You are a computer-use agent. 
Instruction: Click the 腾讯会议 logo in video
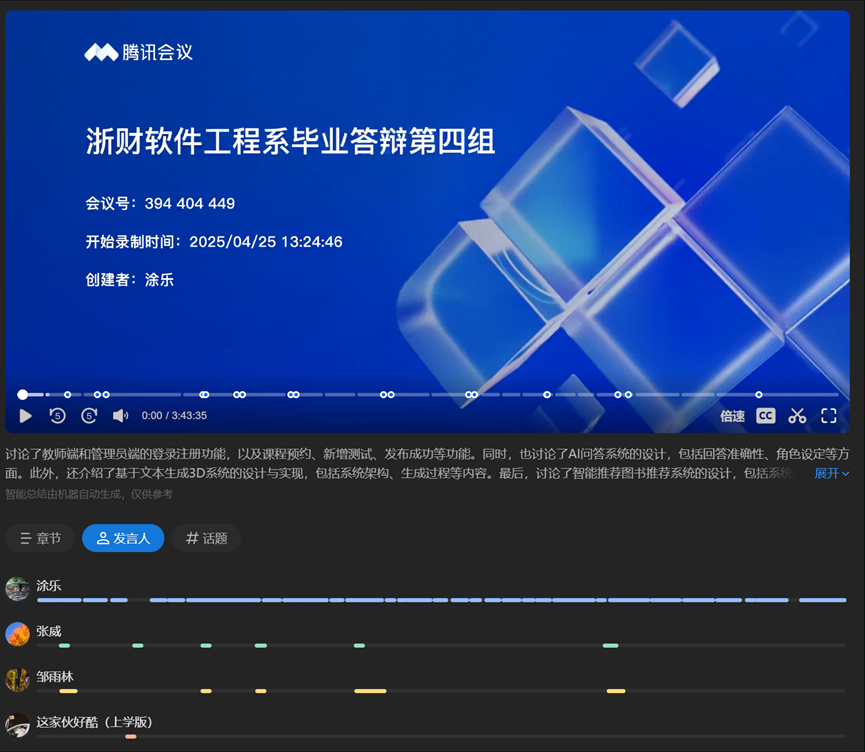click(138, 53)
